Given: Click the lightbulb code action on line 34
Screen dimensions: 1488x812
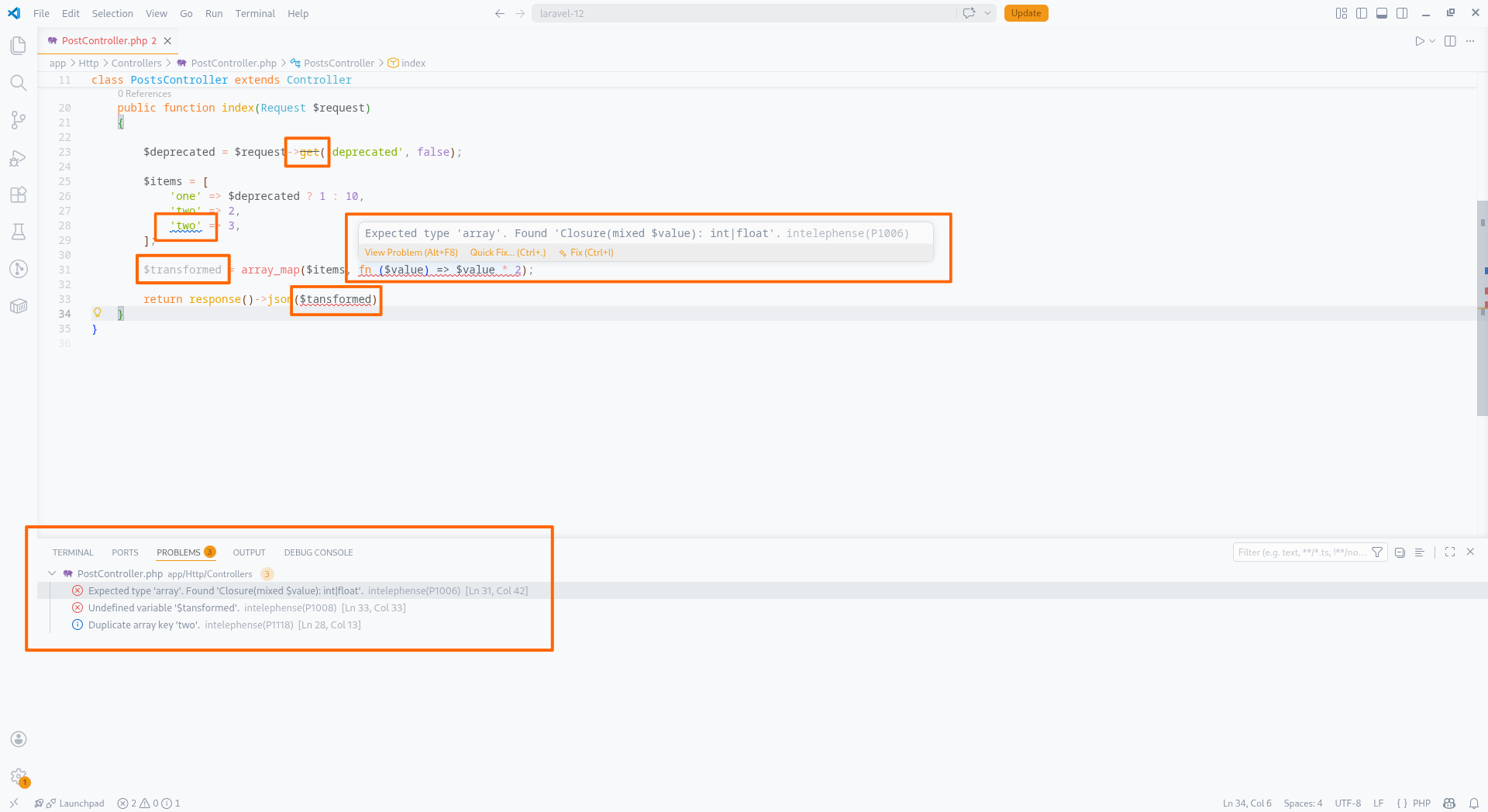Looking at the screenshot, I should (98, 313).
